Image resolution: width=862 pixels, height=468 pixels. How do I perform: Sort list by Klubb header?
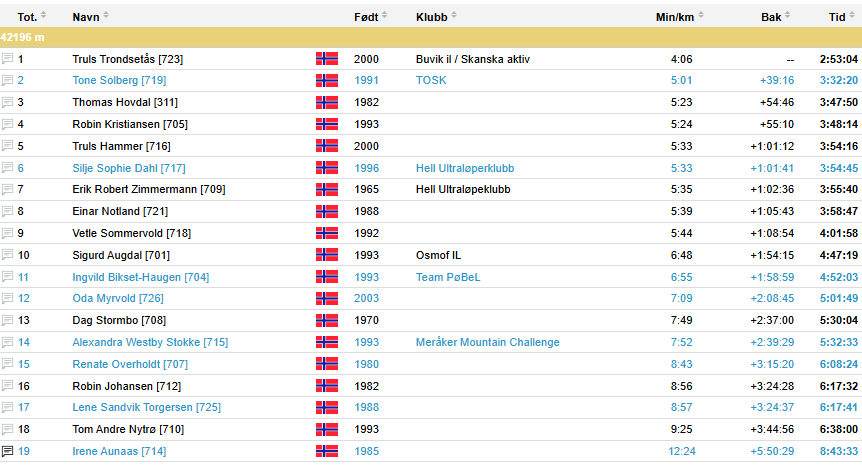[x=432, y=17]
